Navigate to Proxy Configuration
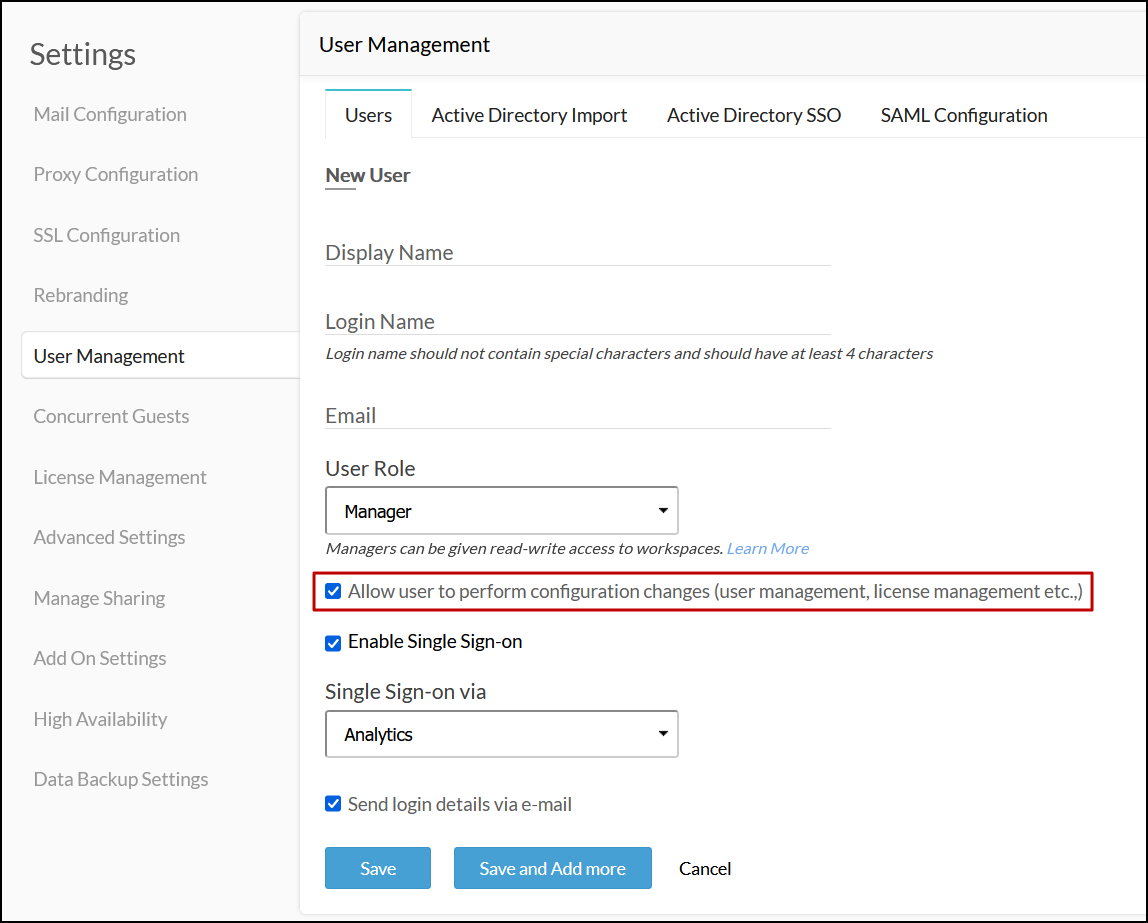 (116, 174)
